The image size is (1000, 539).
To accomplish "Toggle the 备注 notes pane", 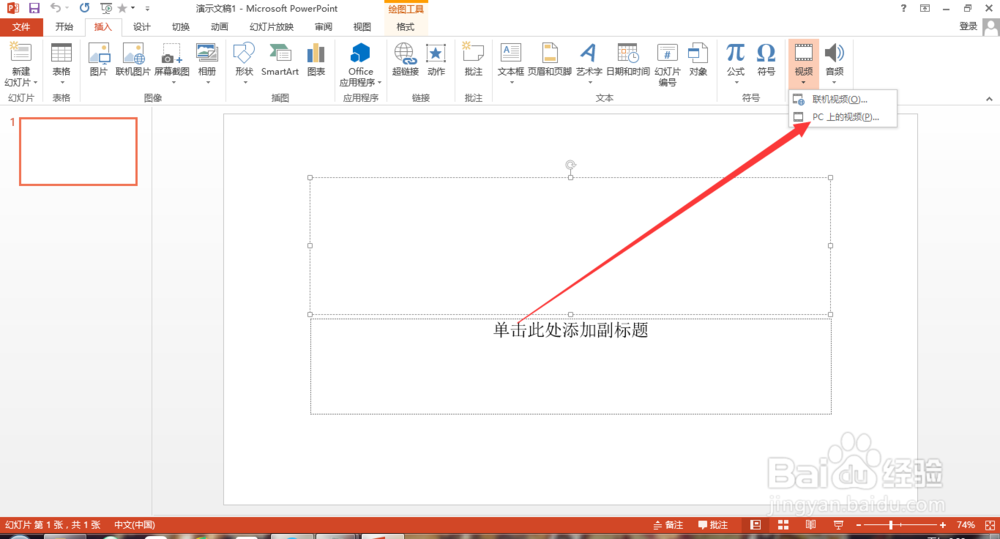I will tap(668, 525).
